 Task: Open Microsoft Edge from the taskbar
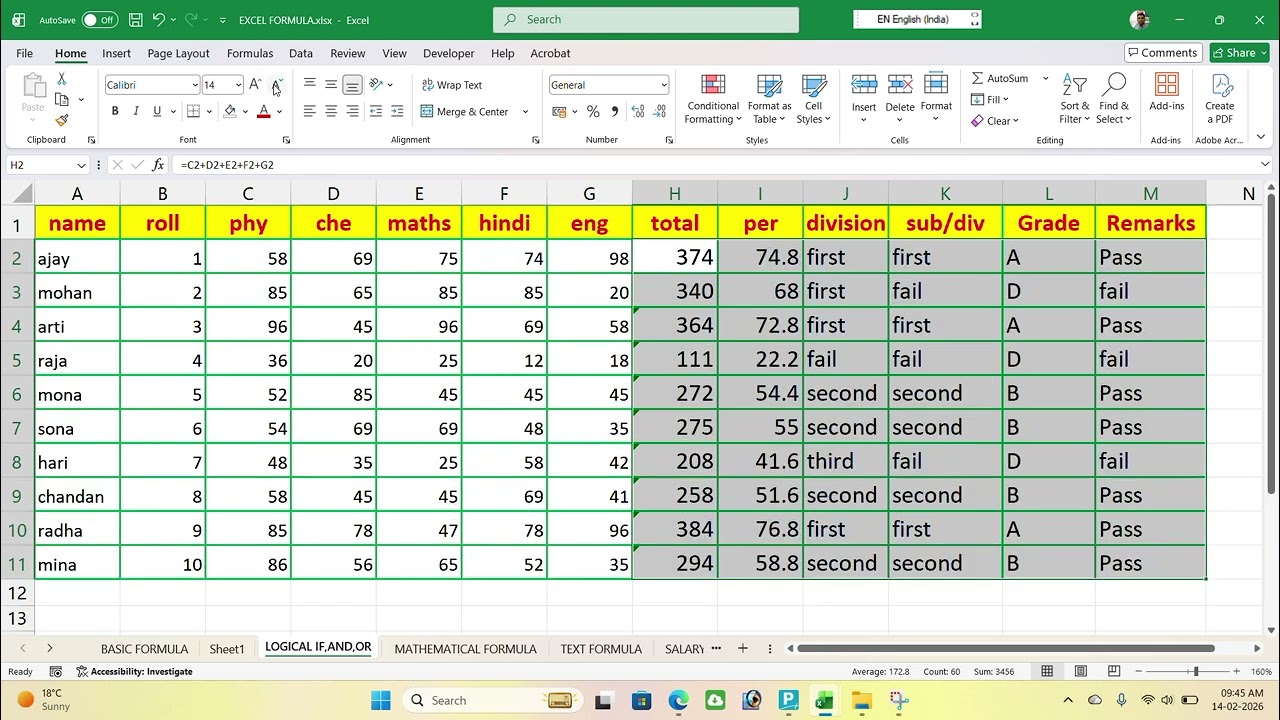coord(678,701)
